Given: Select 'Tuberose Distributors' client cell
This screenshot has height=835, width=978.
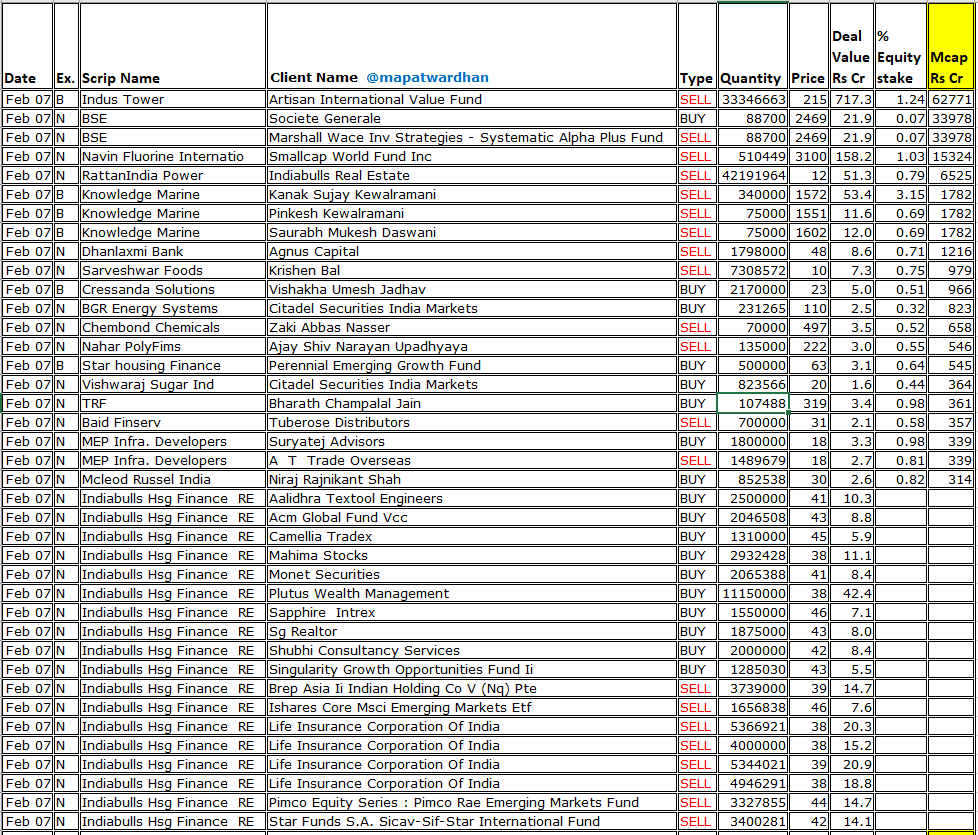Looking at the screenshot, I should pyautogui.click(x=472, y=423).
